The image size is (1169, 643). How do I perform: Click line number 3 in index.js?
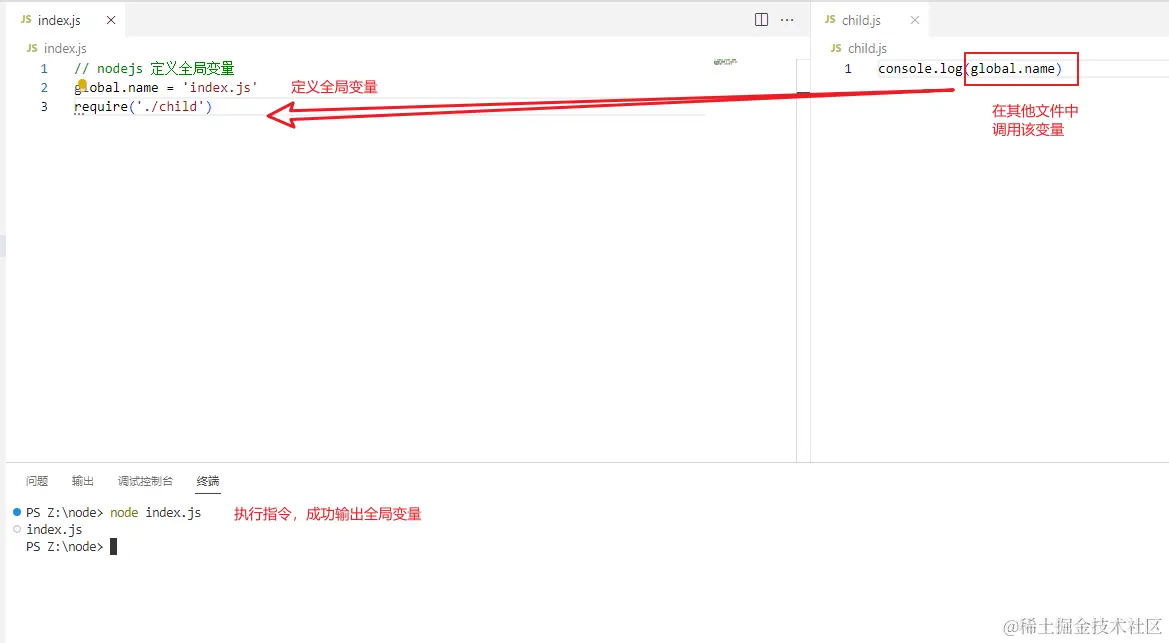44,107
